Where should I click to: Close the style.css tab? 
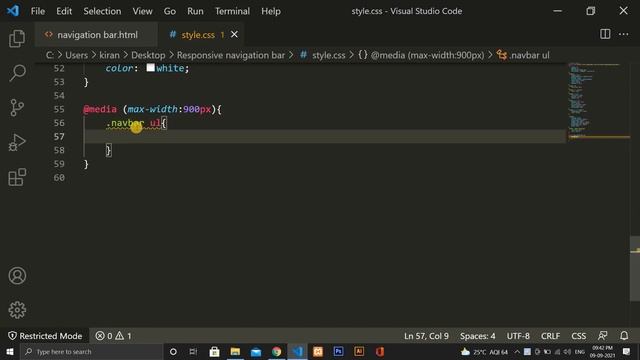[234, 35]
